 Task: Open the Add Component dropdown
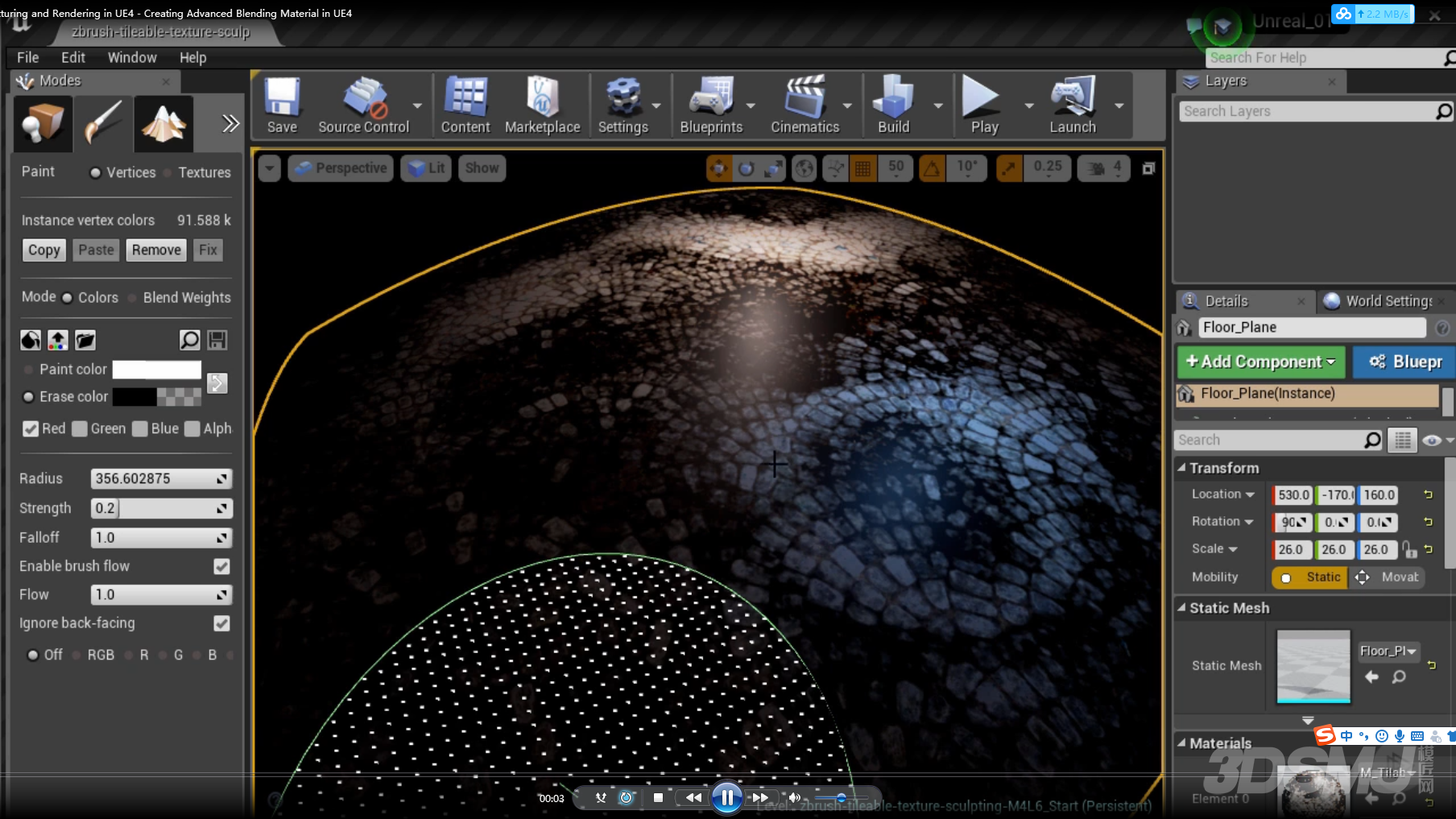coord(1260,362)
